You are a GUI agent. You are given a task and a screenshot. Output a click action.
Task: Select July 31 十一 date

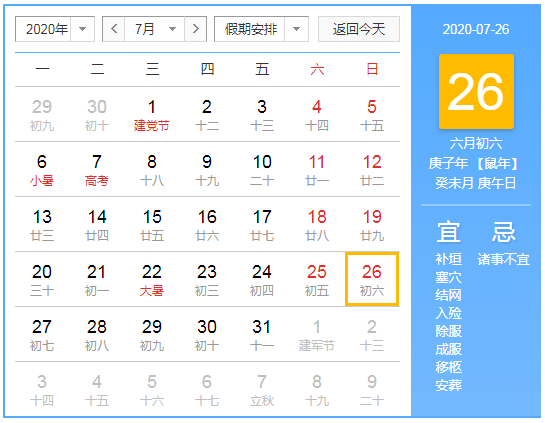click(x=262, y=335)
